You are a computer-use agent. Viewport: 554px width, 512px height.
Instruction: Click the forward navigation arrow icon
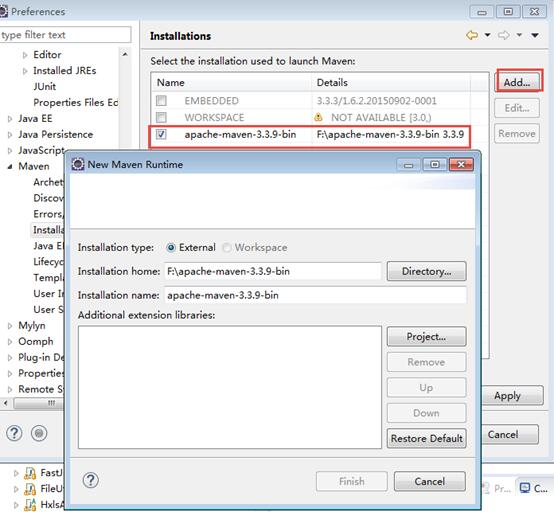click(504, 35)
